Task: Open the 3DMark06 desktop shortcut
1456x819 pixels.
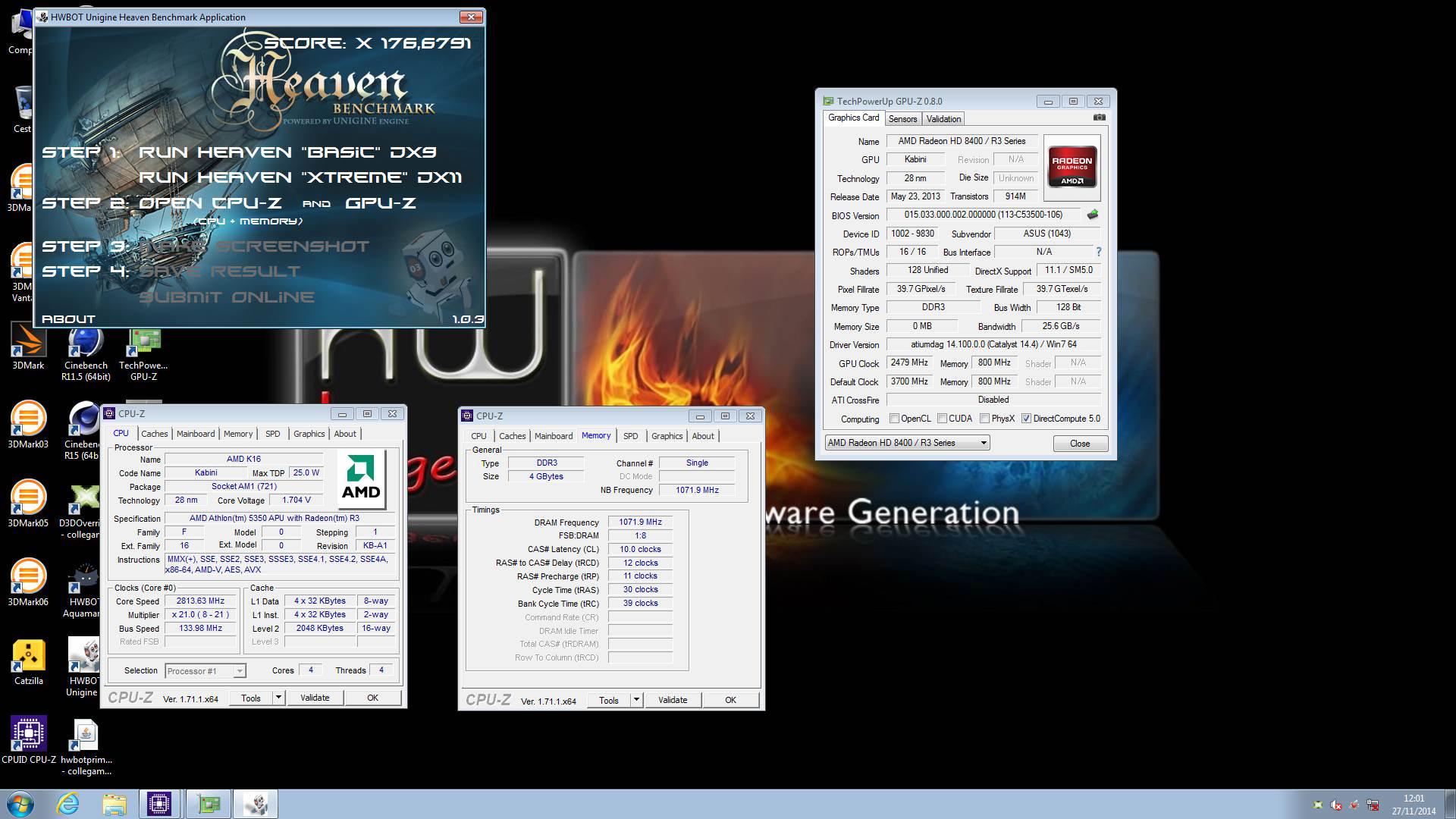Action: pos(28,582)
